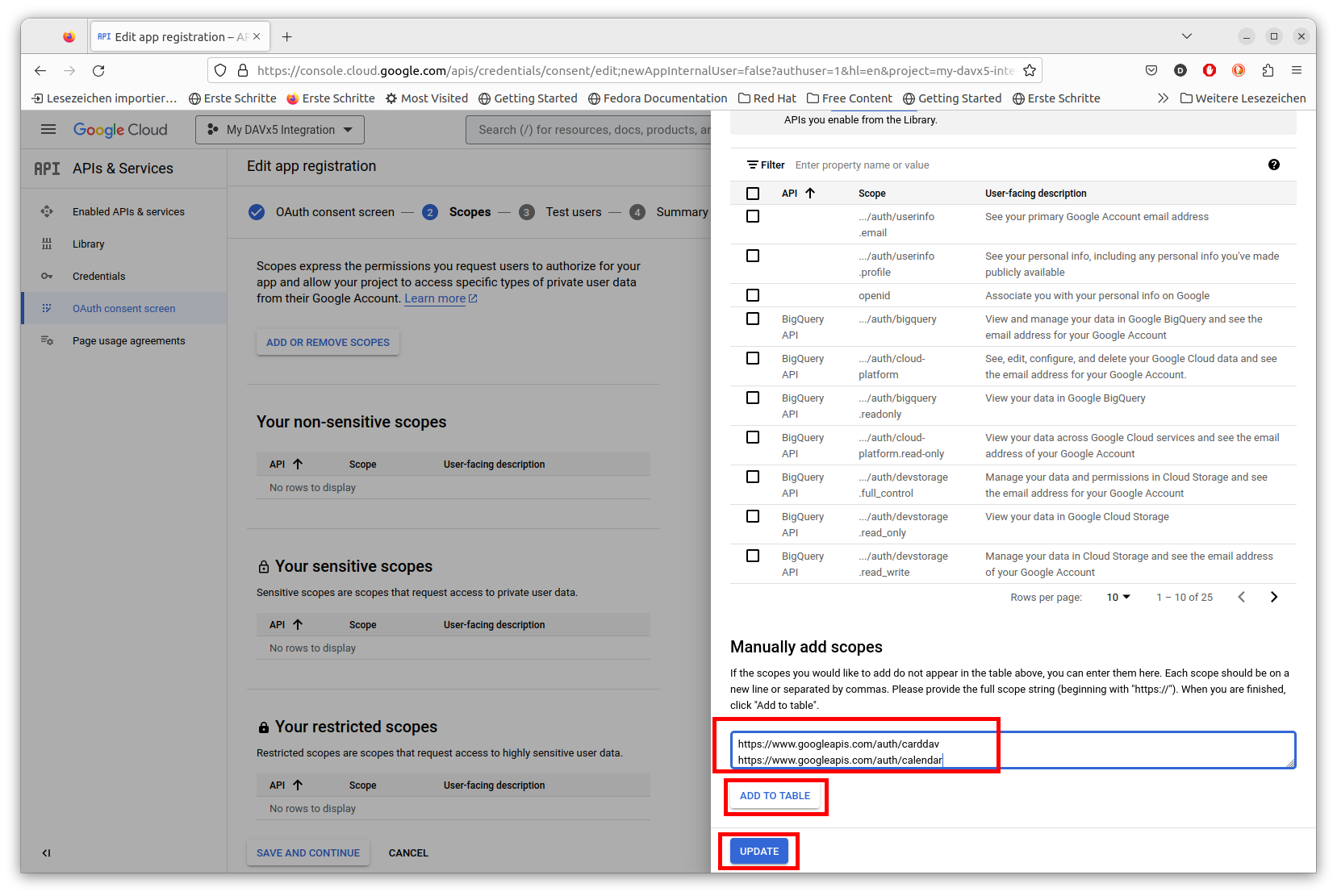This screenshot has height=896, width=1337.
Task: Sort restricted scopes by API arrow
Action: point(298,785)
